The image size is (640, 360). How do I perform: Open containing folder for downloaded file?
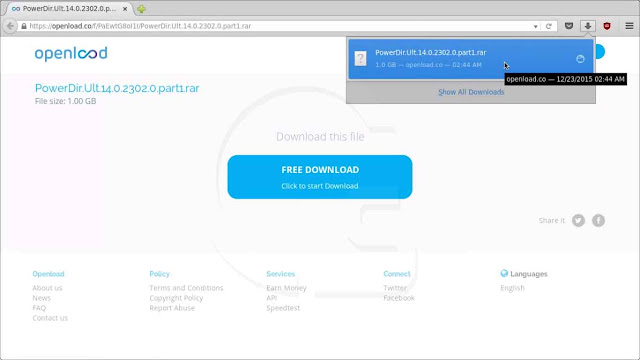tap(580, 59)
